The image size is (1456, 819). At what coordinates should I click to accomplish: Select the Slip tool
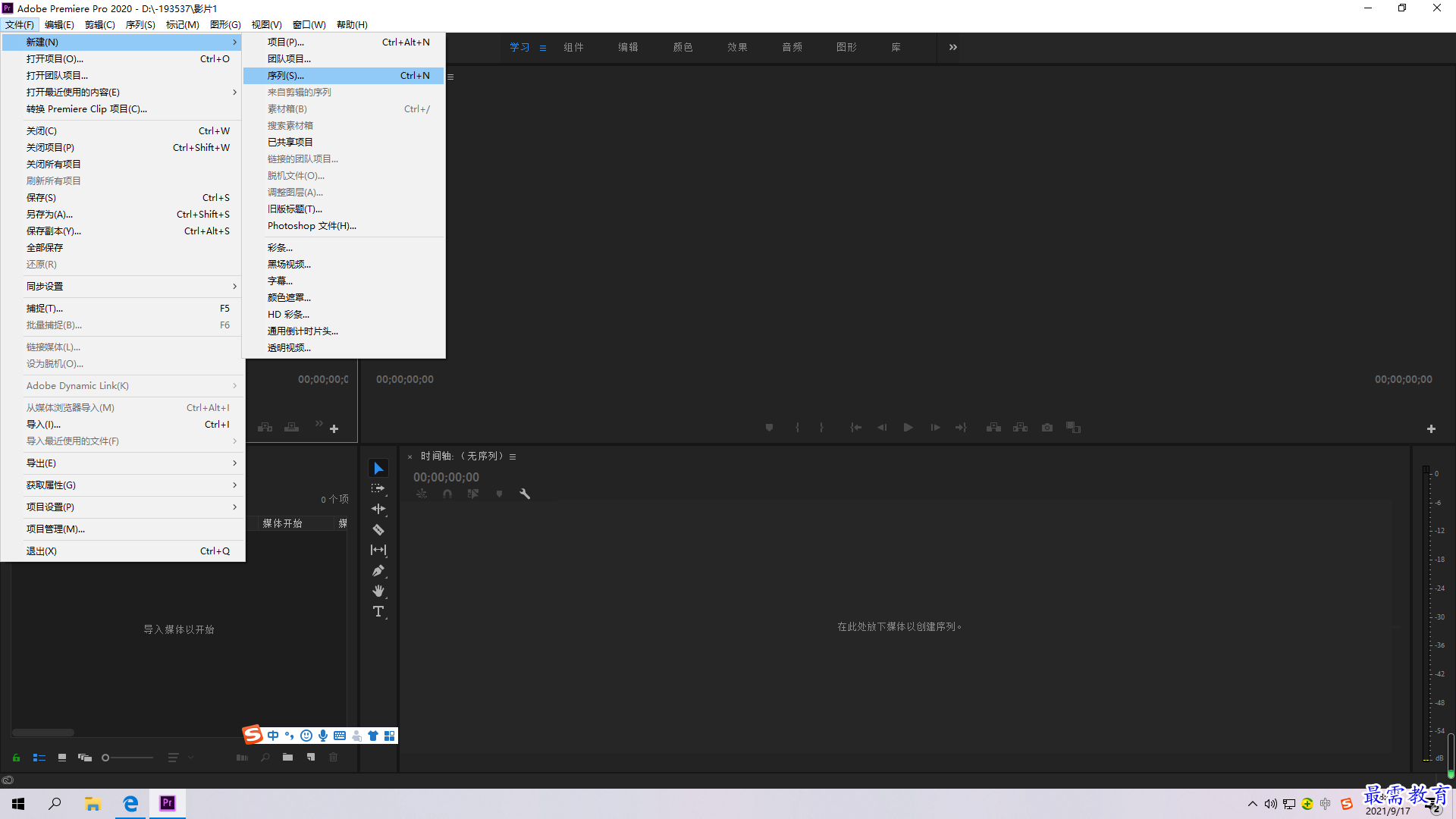(x=378, y=550)
